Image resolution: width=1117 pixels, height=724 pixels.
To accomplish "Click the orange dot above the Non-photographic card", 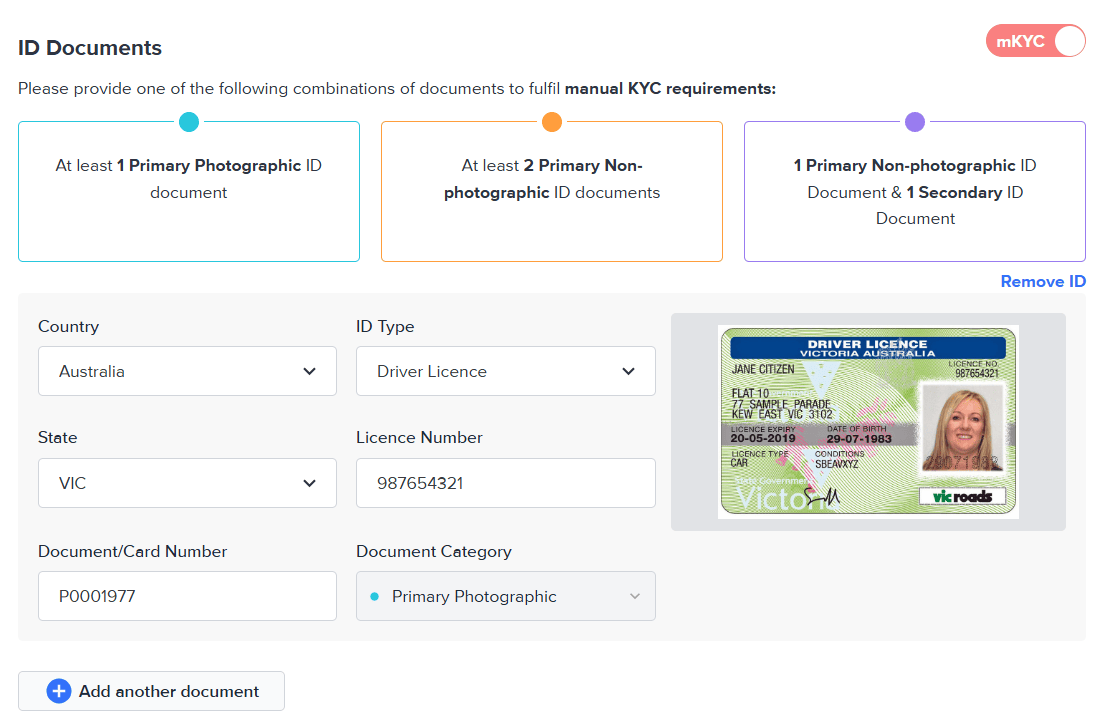I will 552,121.
